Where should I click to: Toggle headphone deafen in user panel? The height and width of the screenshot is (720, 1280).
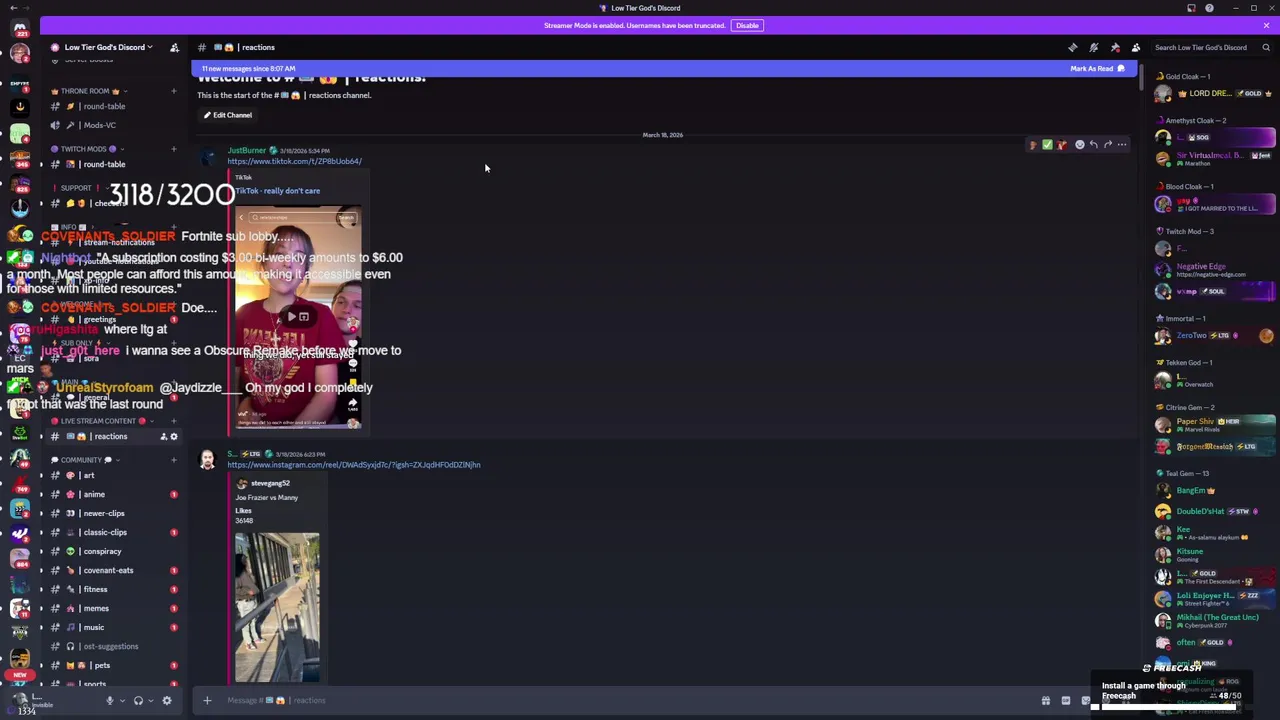[x=138, y=701]
